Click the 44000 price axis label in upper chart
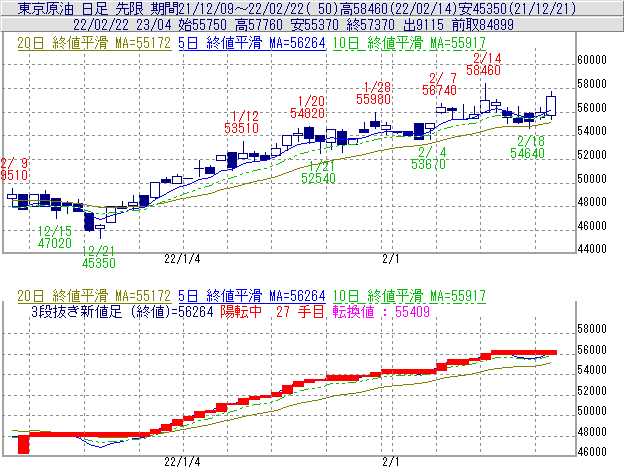The image size is (624, 475). click(592, 249)
